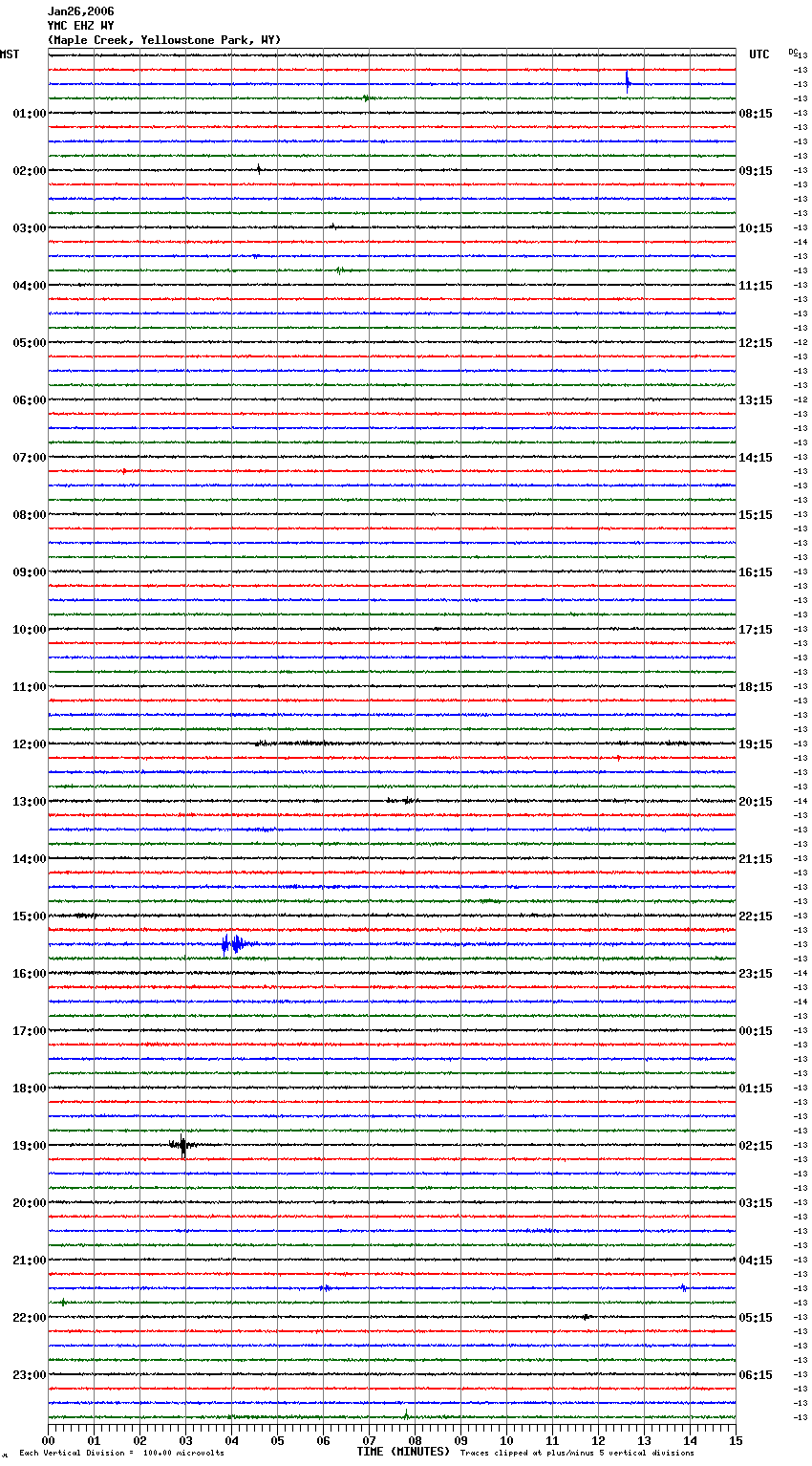Select the station code YMC EHZ WY

[80, 26]
